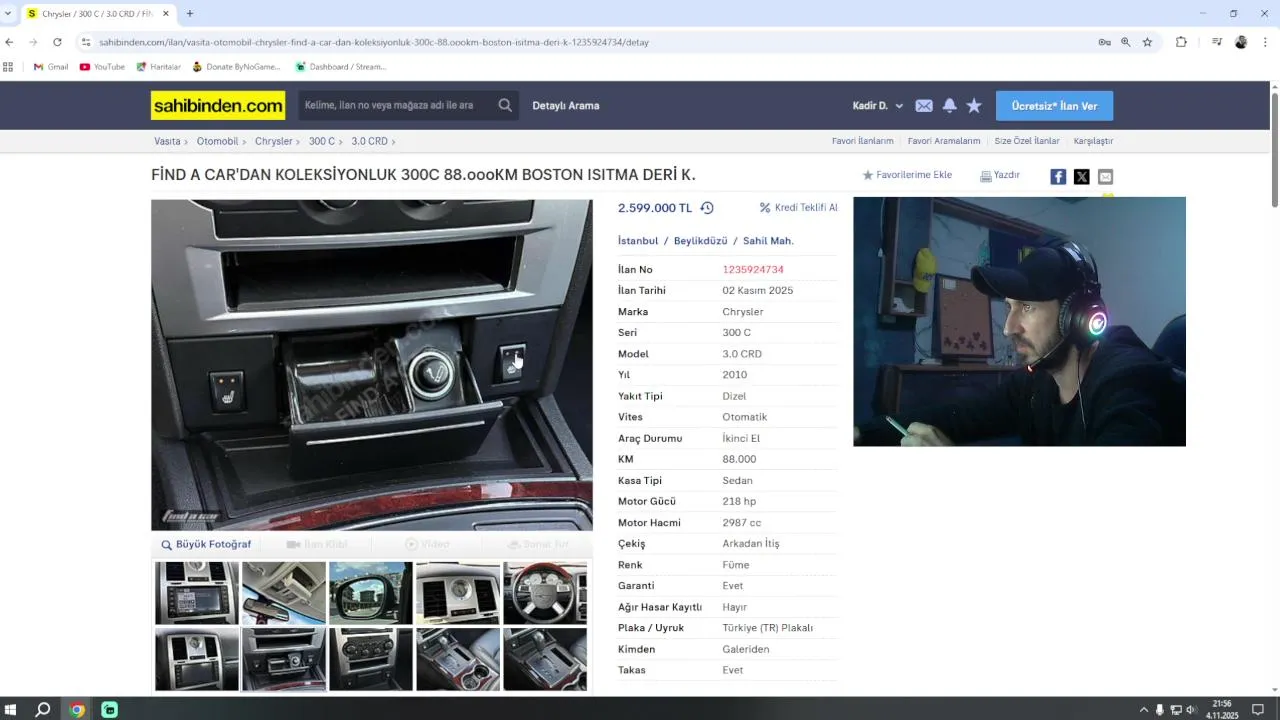Switch to Büyük Fotoğraf tab
The image size is (1280, 720).
pyautogui.click(x=207, y=545)
